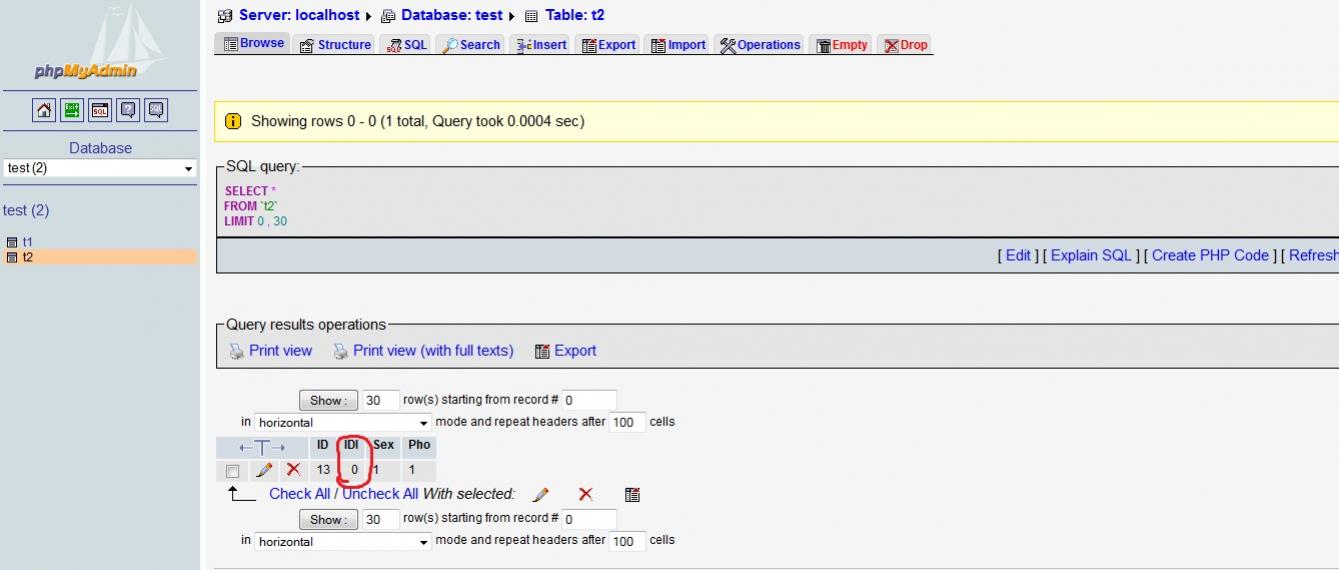Open the SQL tab
Image resolution: width=1339 pixels, height=570 pixels.
tap(407, 45)
